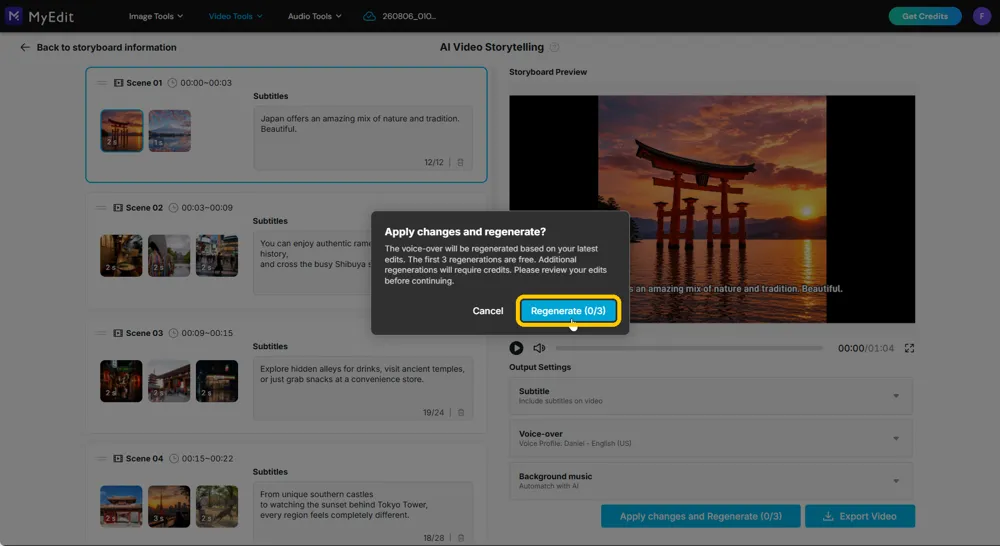Select Scene 04 second Tokyo Tower thumbnail
This screenshot has width=1000, height=546.
(x=169, y=506)
